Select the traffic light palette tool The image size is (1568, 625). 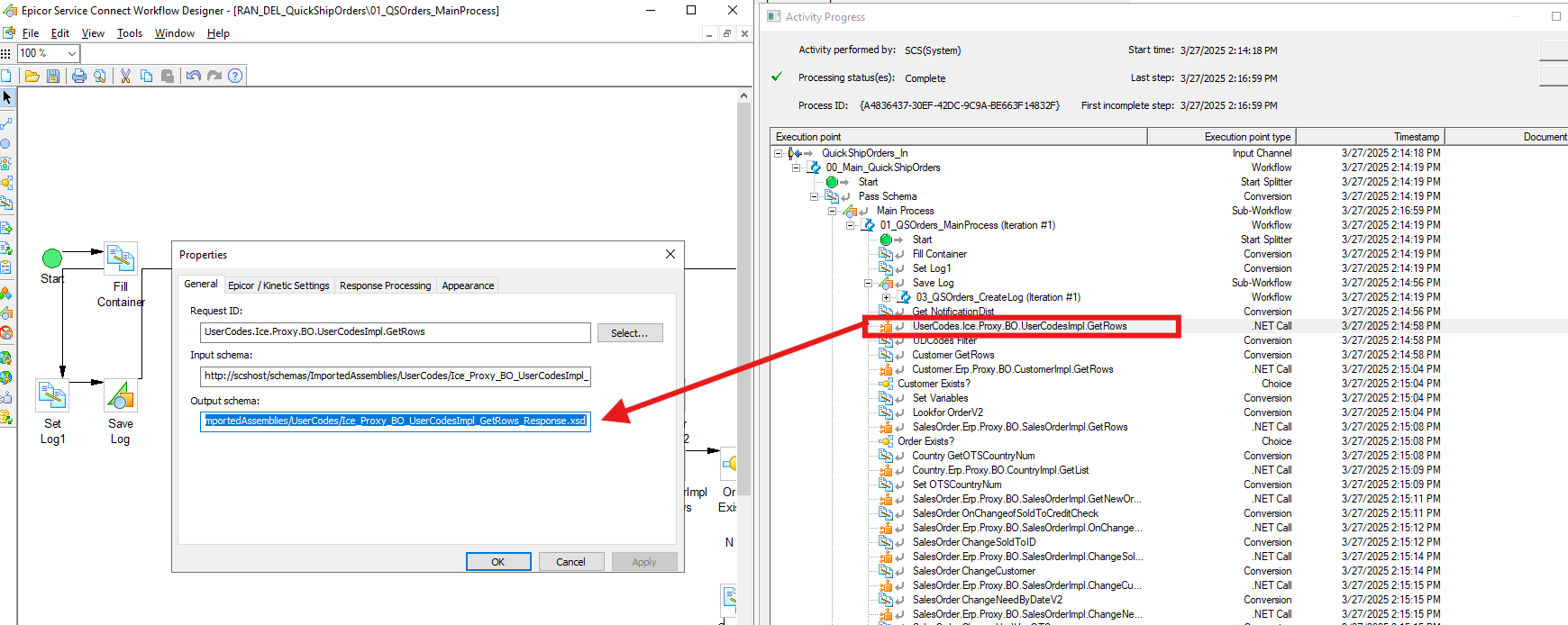(x=6, y=164)
